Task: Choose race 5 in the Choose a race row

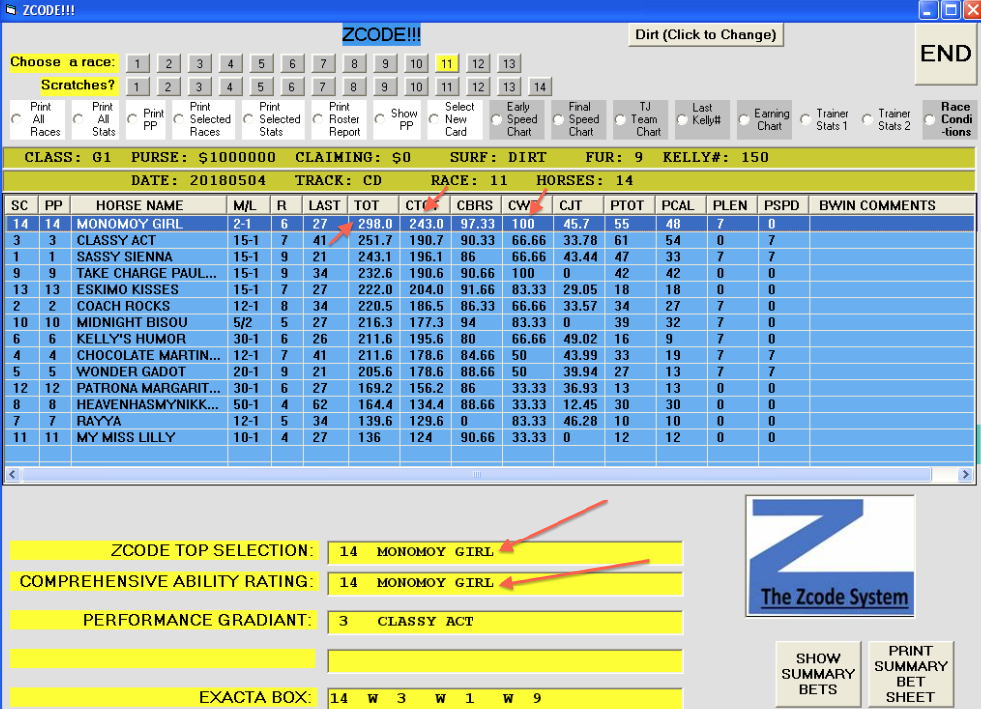Action: [262, 64]
